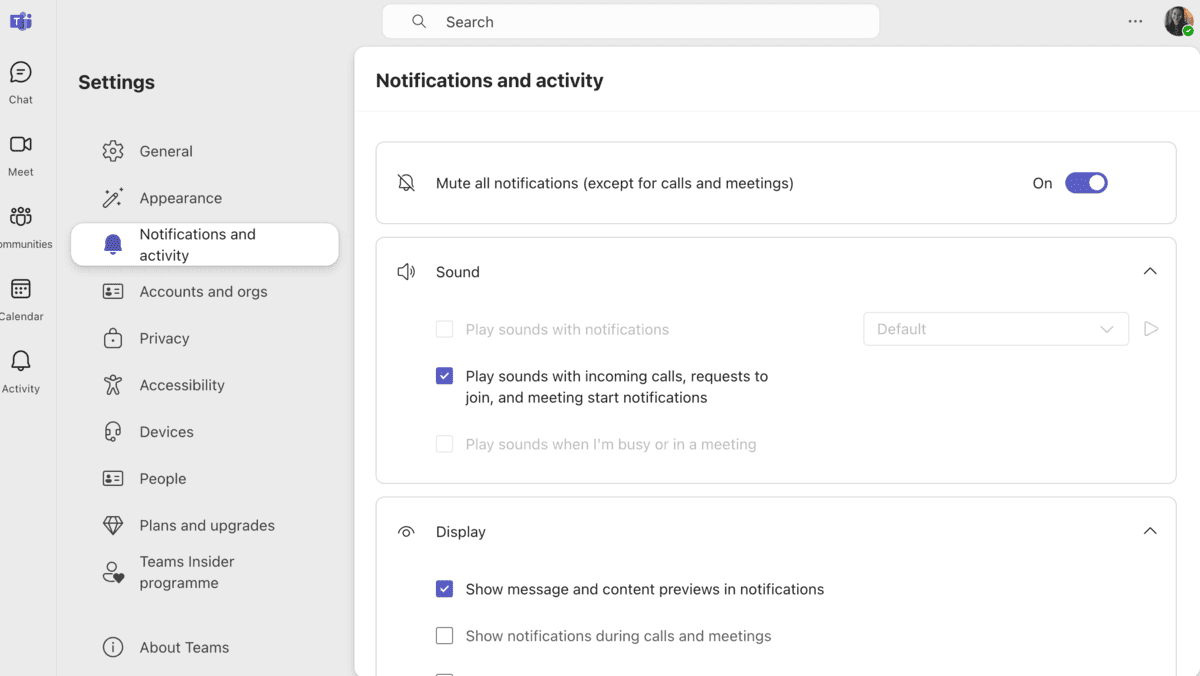This screenshot has width=1200, height=676.
Task: Enable Show notifications during calls and meetings
Action: [444, 635]
